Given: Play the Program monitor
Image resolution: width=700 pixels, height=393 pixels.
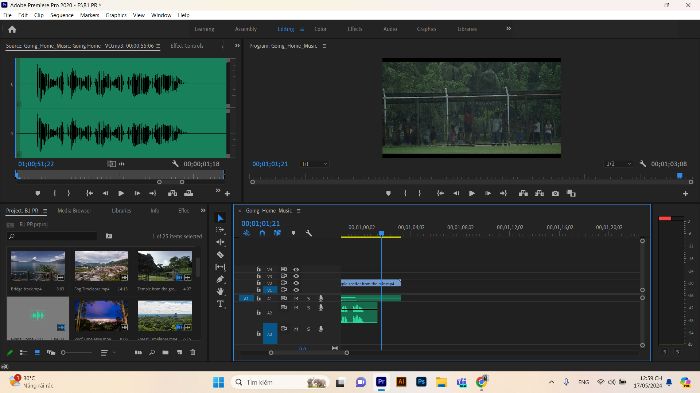Looking at the screenshot, I should pyautogui.click(x=471, y=193).
